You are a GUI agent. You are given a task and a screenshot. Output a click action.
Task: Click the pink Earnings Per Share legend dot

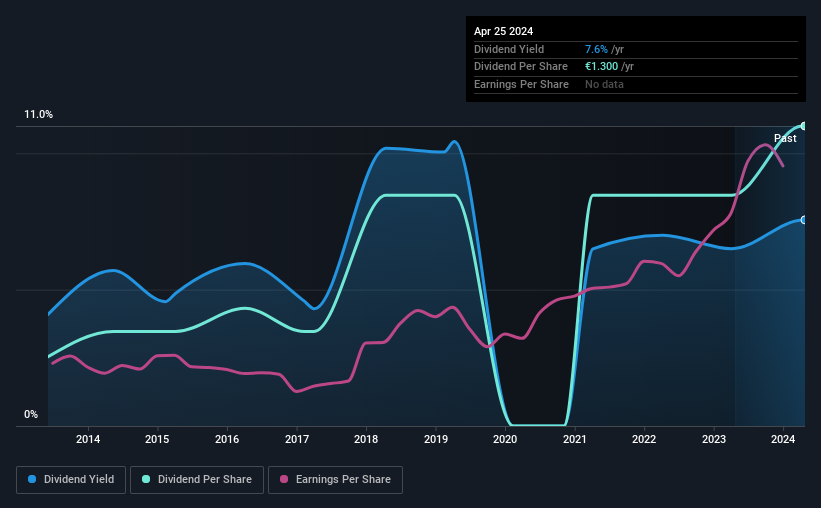tap(284, 479)
